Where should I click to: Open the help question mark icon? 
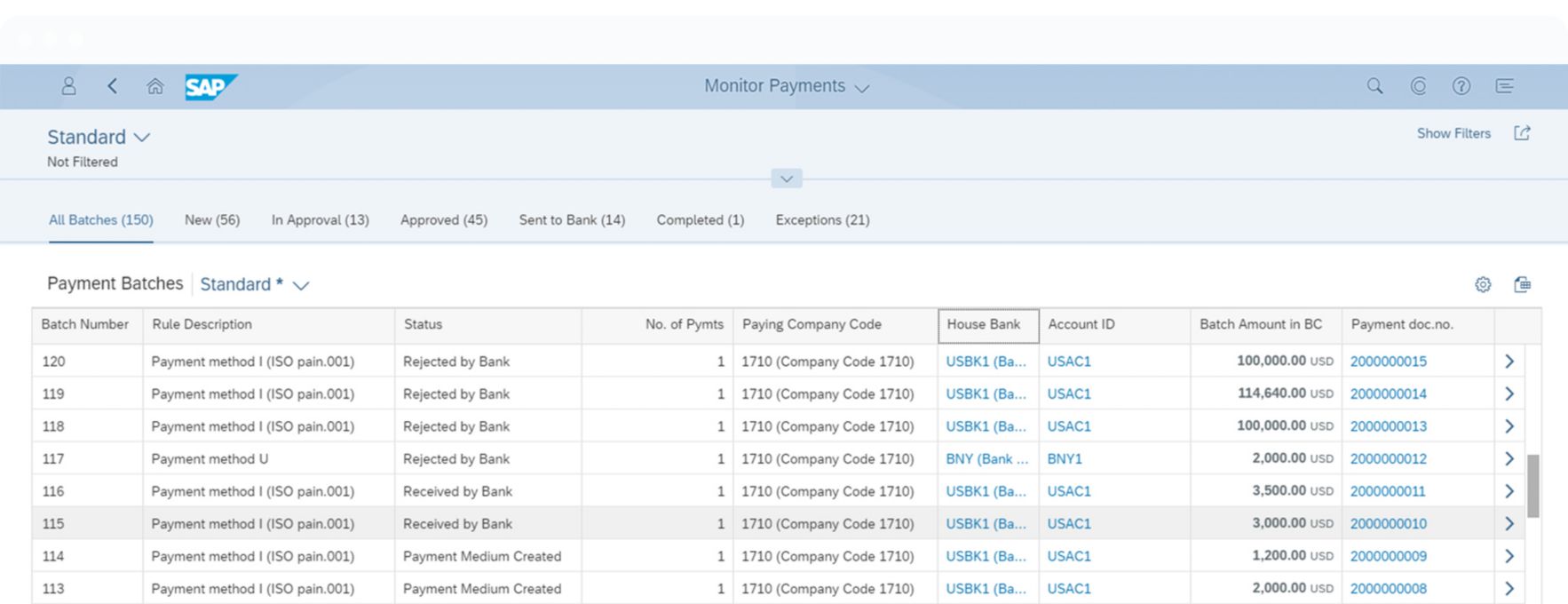[x=1461, y=86]
